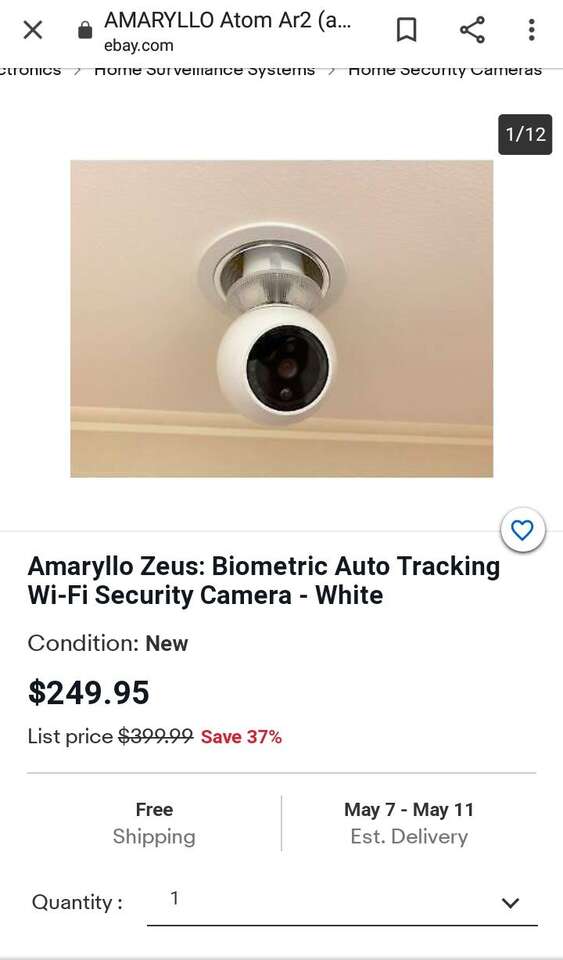Viewport: 563px width, 960px height.
Task: Add item to watchlist with heart icon
Action: pos(522,530)
